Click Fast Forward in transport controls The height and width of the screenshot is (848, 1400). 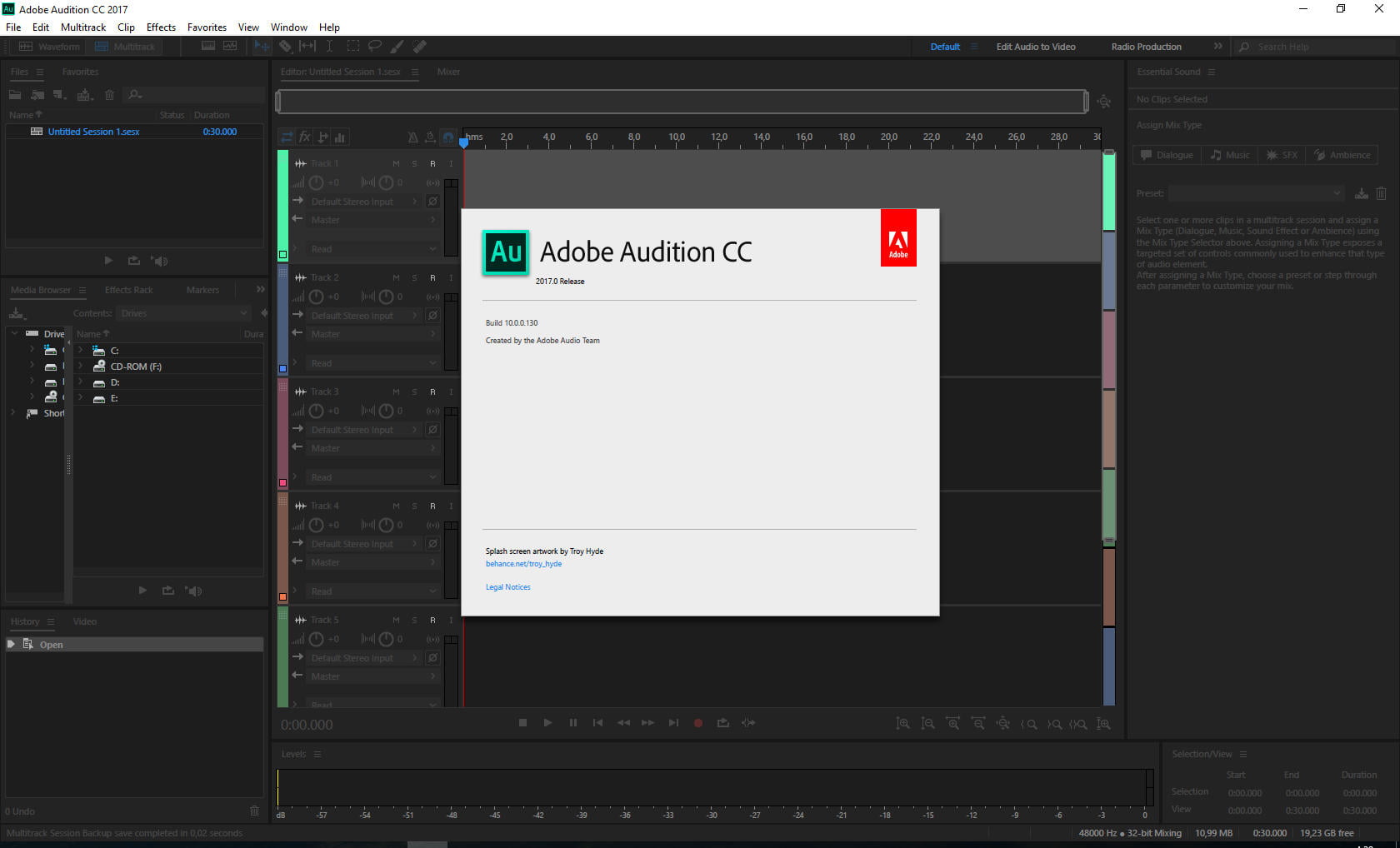tap(647, 723)
